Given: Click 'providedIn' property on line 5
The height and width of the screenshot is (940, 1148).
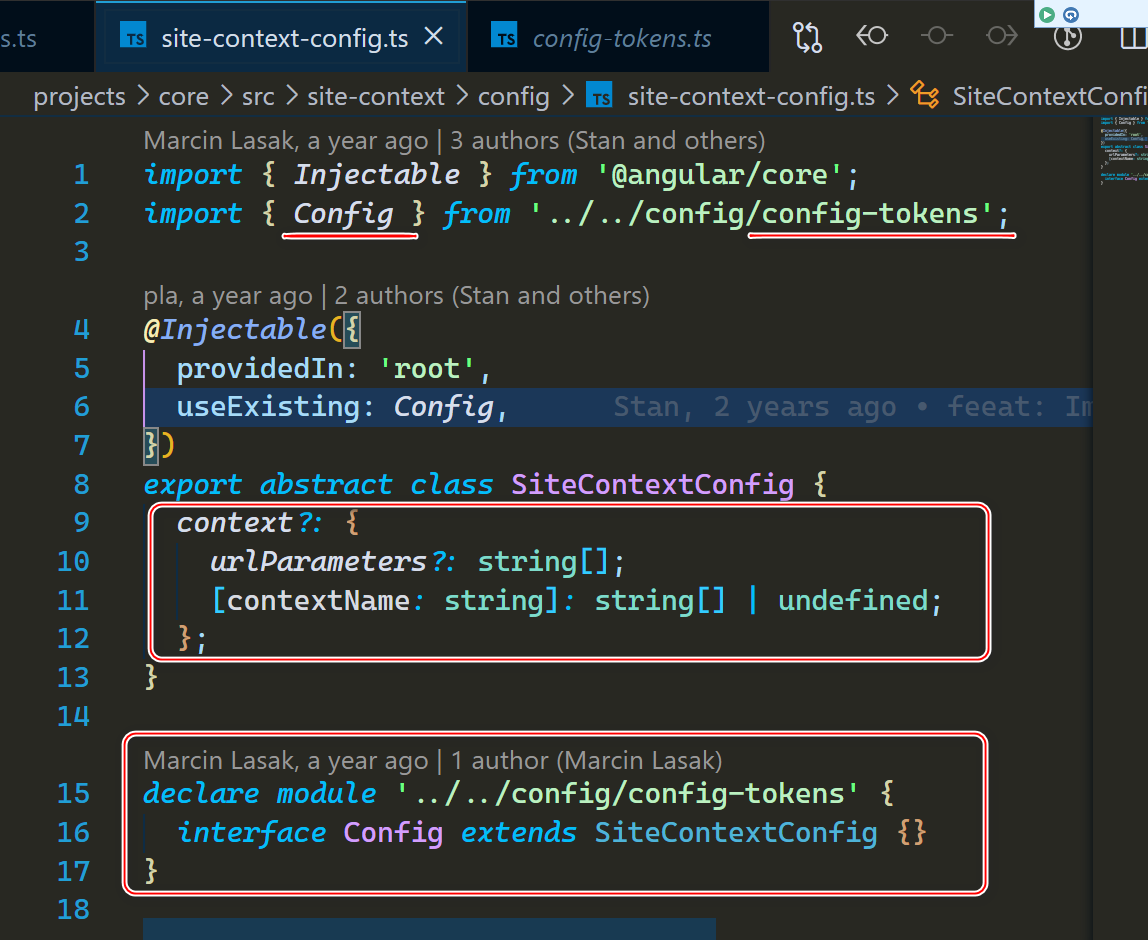Looking at the screenshot, I should tap(259, 368).
